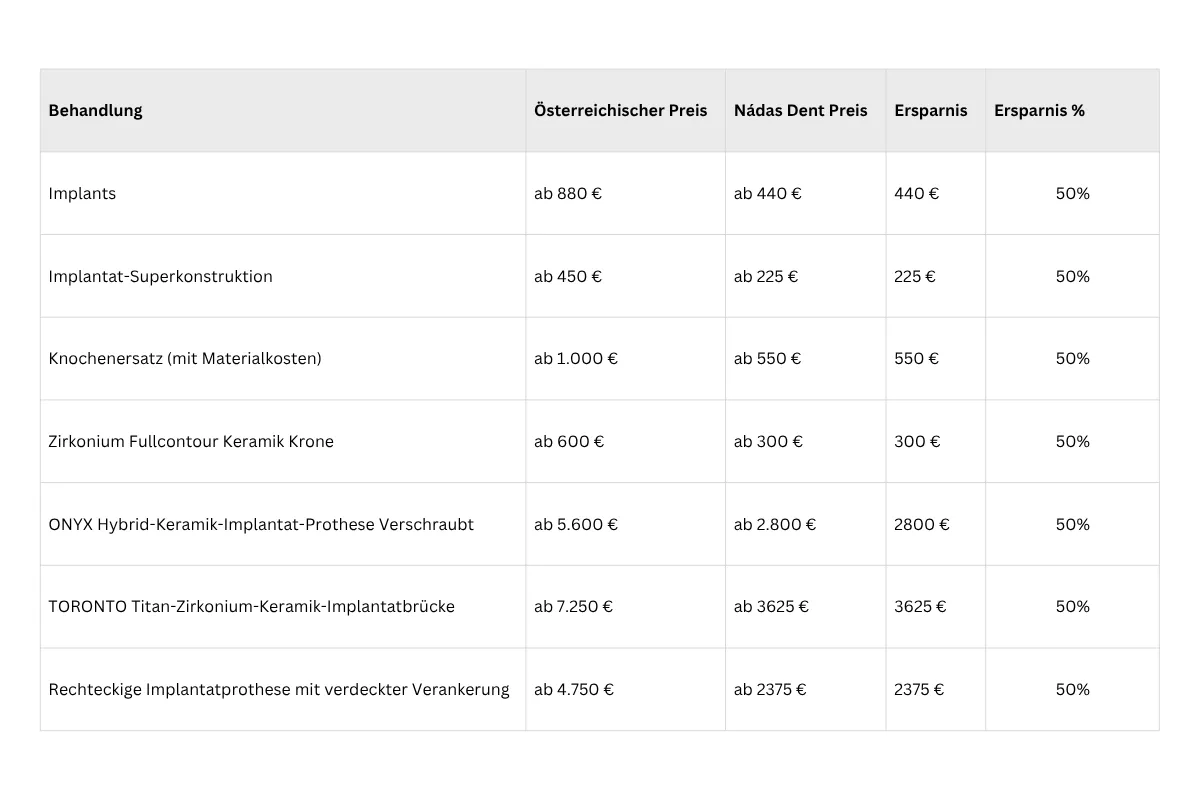The height and width of the screenshot is (800, 1200).
Task: Select the ONYX Hybrid-Keramik-Implantat-Prothese row
Action: (x=600, y=524)
